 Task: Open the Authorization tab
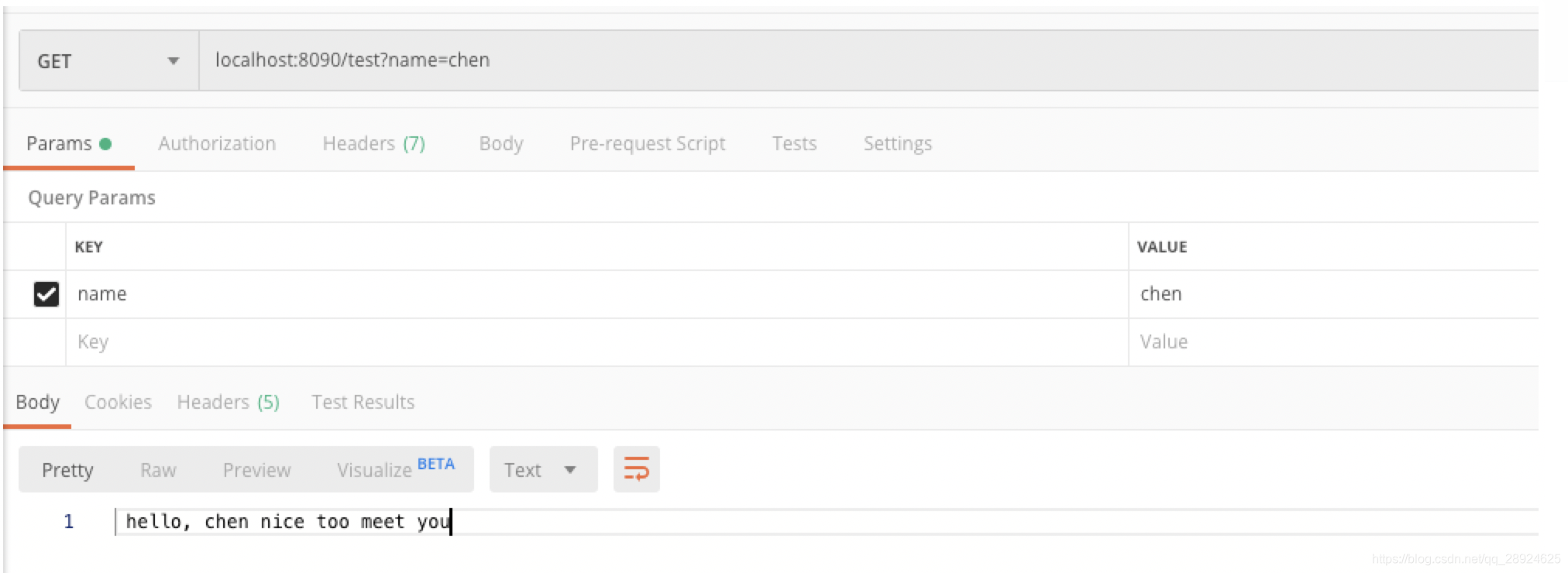point(217,144)
